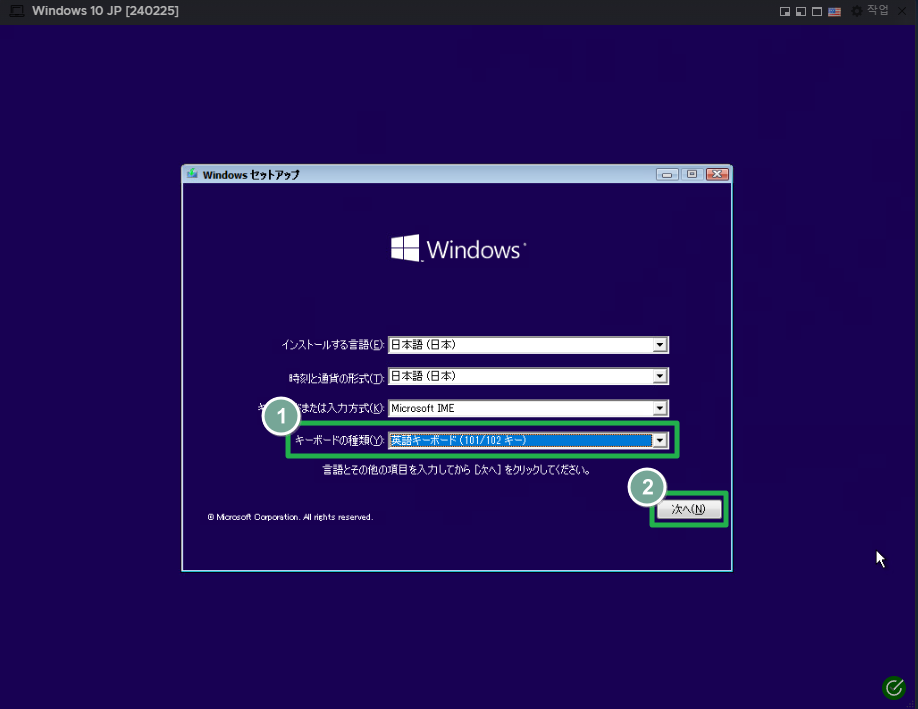Click the Windows Setup title bar icon
This screenshot has width=918, height=709.
point(192,174)
